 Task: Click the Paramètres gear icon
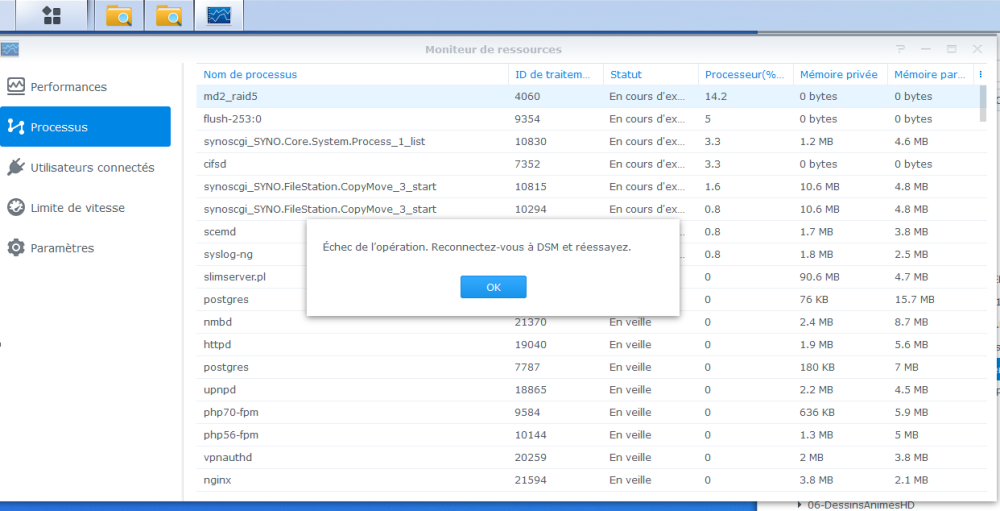(15, 248)
